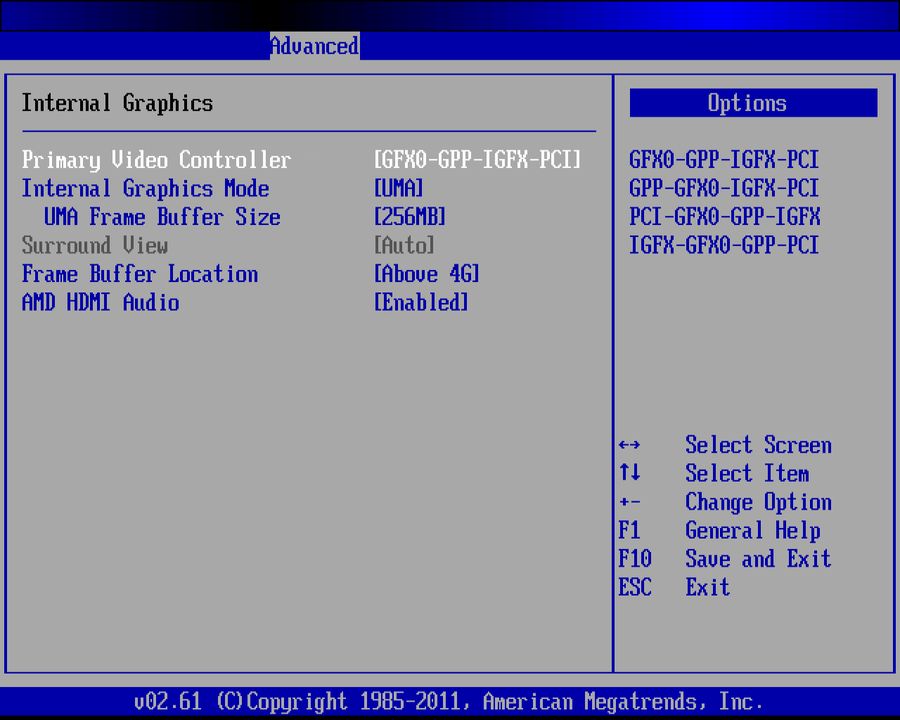Click General Help legend text
Image resolution: width=900 pixels, height=720 pixels.
tap(752, 531)
